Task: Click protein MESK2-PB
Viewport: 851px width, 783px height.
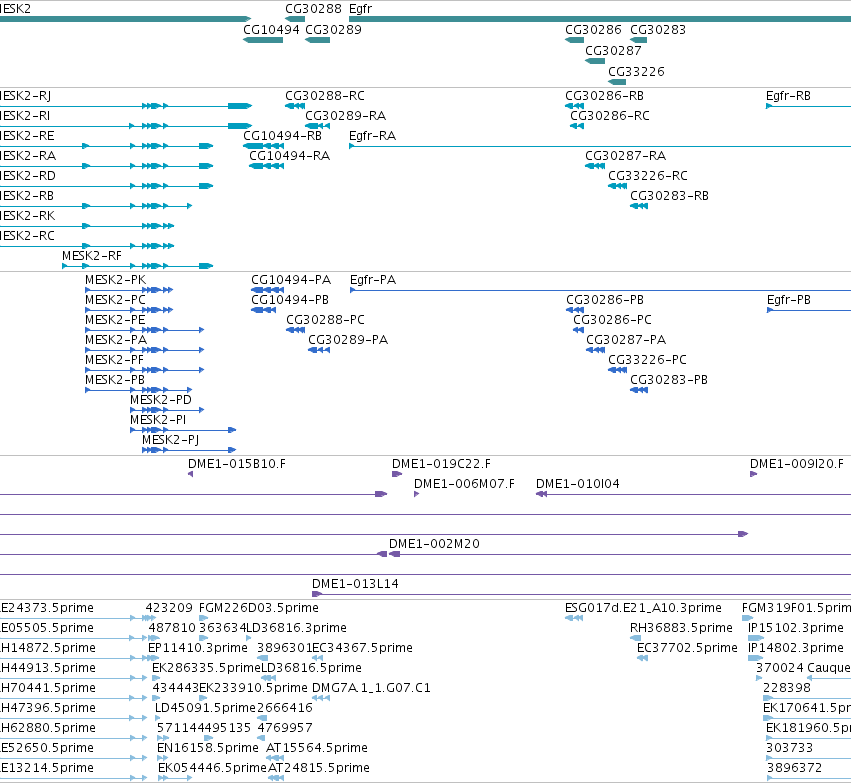Action: coord(115,380)
